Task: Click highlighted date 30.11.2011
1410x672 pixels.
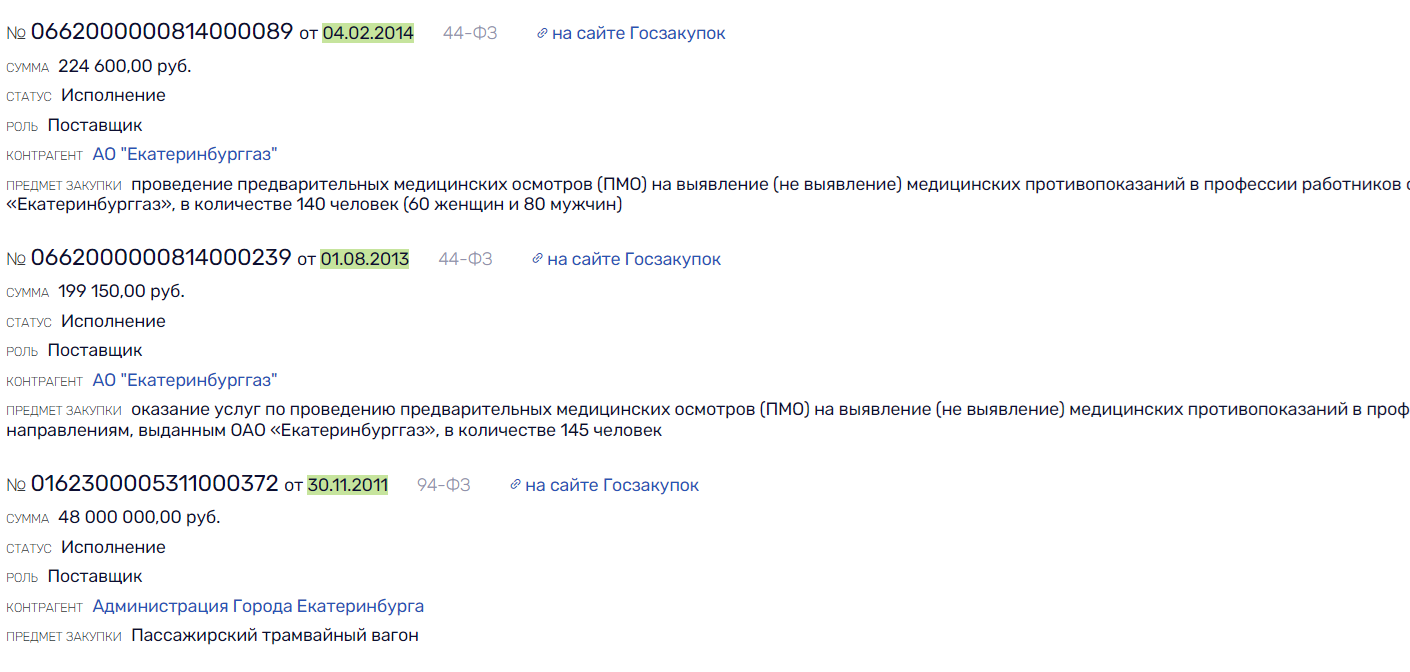Action: [x=348, y=485]
